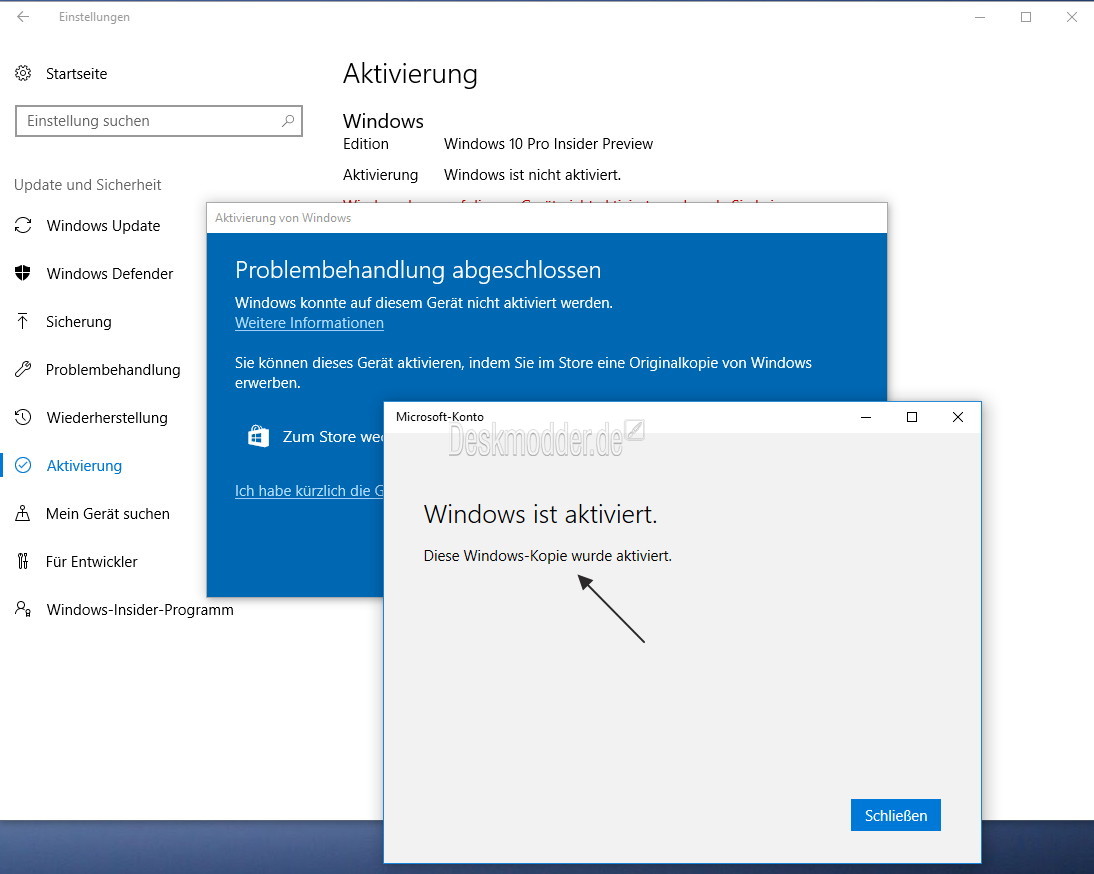Click 'Windows 10 Pro Insider Preview' text

548,144
